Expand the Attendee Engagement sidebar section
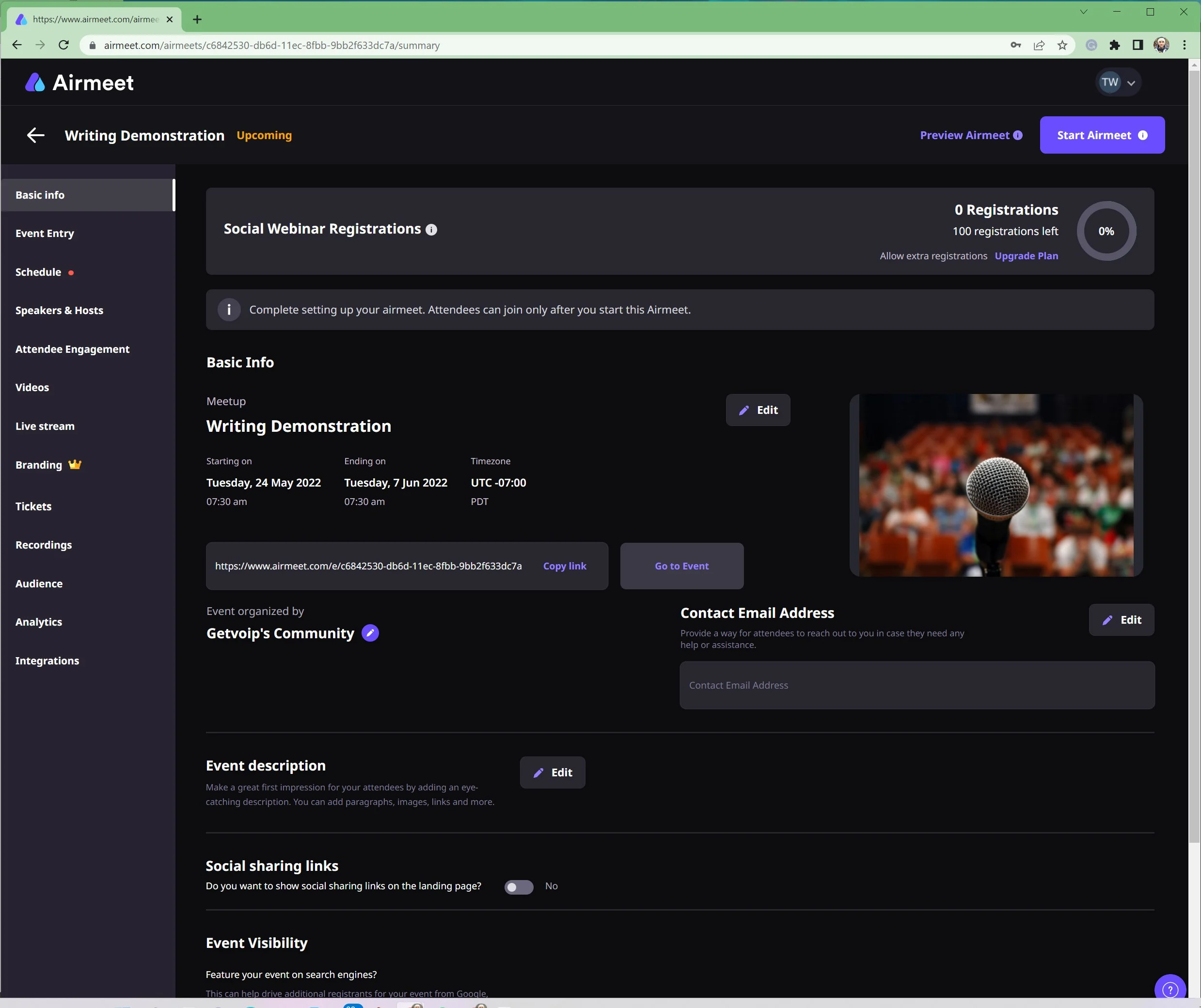This screenshot has width=1201, height=1008. tap(72, 348)
